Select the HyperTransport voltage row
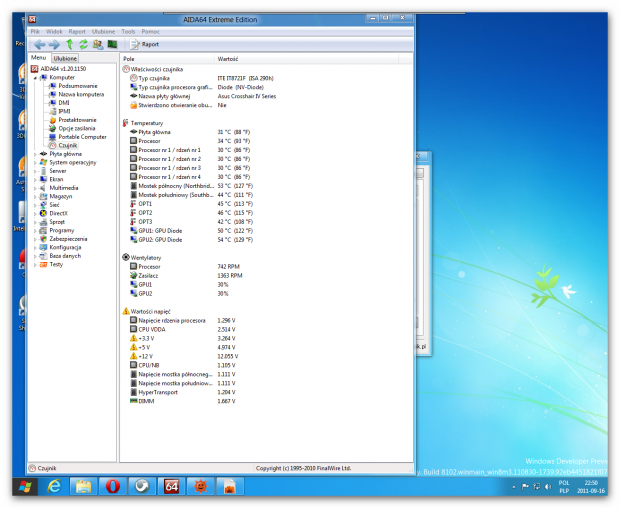 (x=182, y=393)
